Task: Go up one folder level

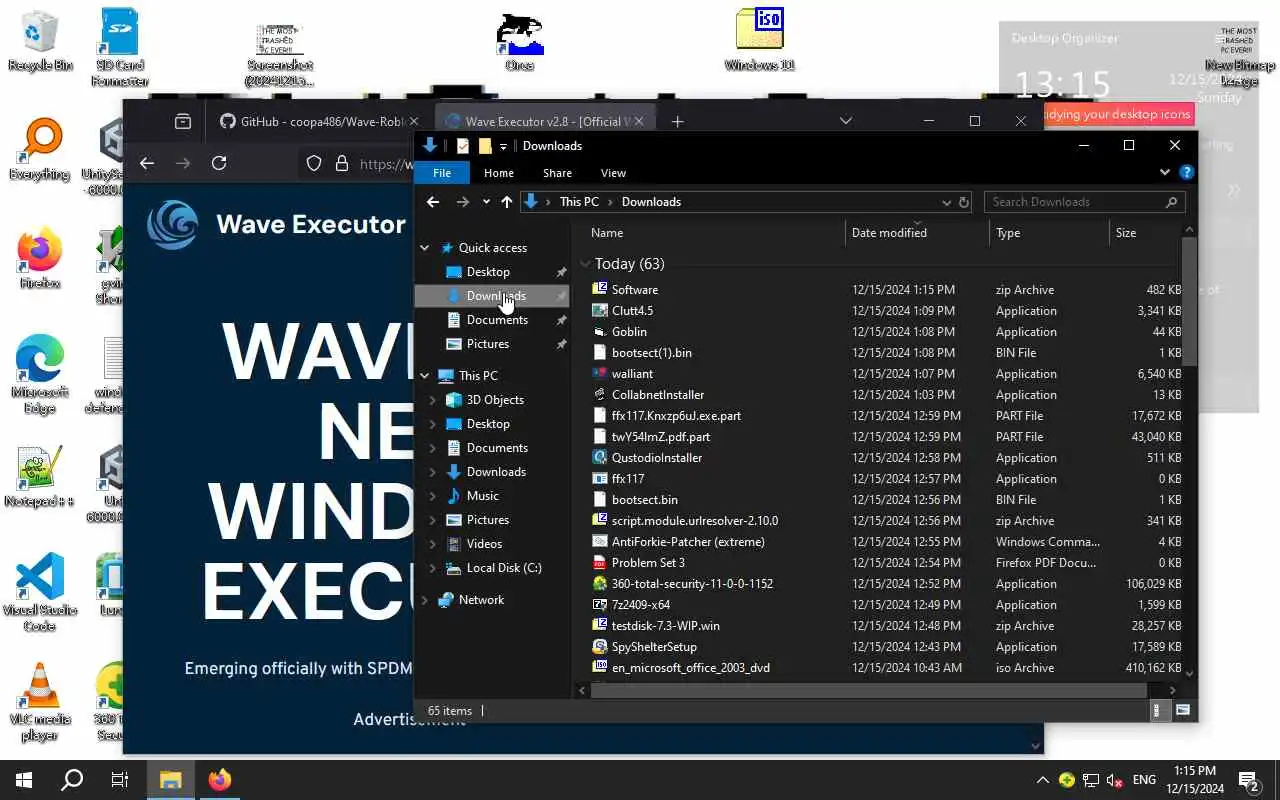Action: tap(507, 202)
